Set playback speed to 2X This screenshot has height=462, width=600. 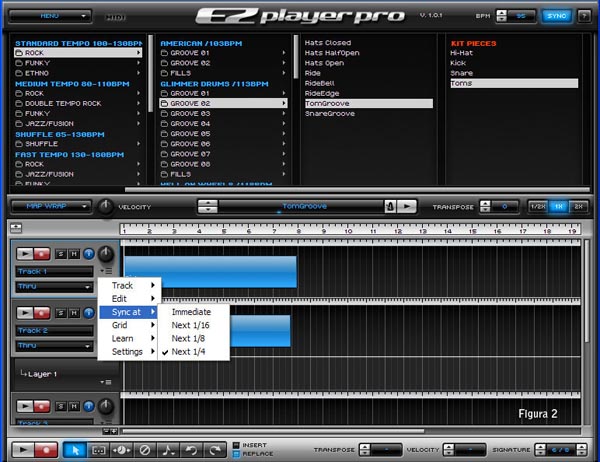coord(578,207)
